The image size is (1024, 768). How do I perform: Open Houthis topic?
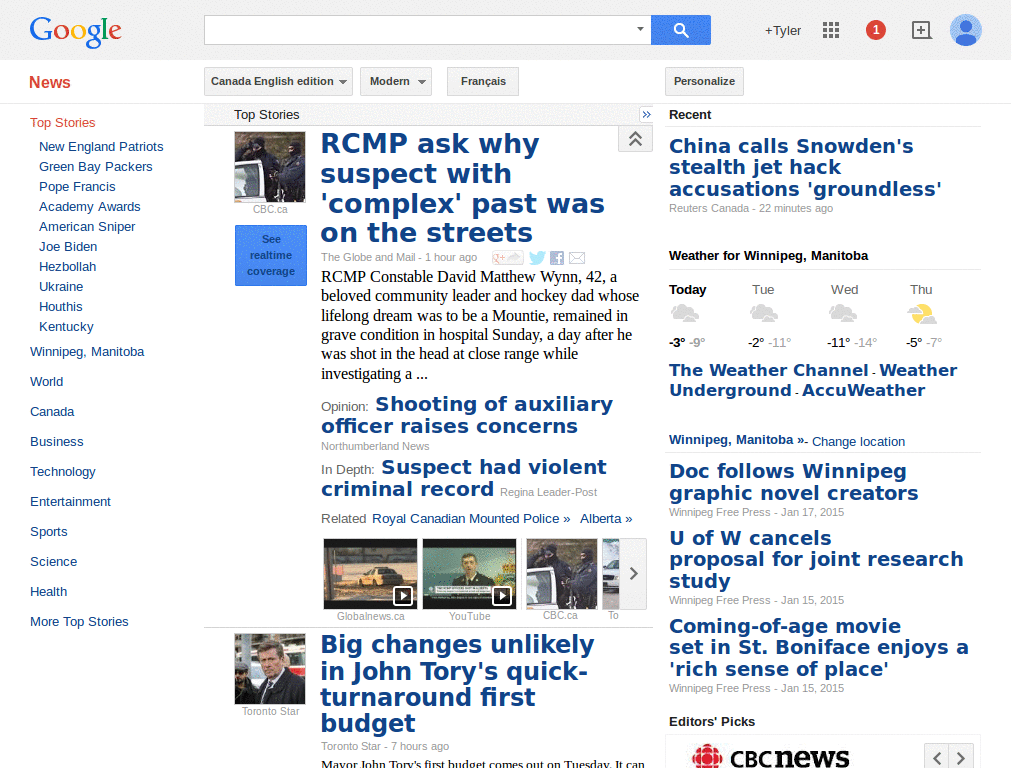[x=61, y=306]
